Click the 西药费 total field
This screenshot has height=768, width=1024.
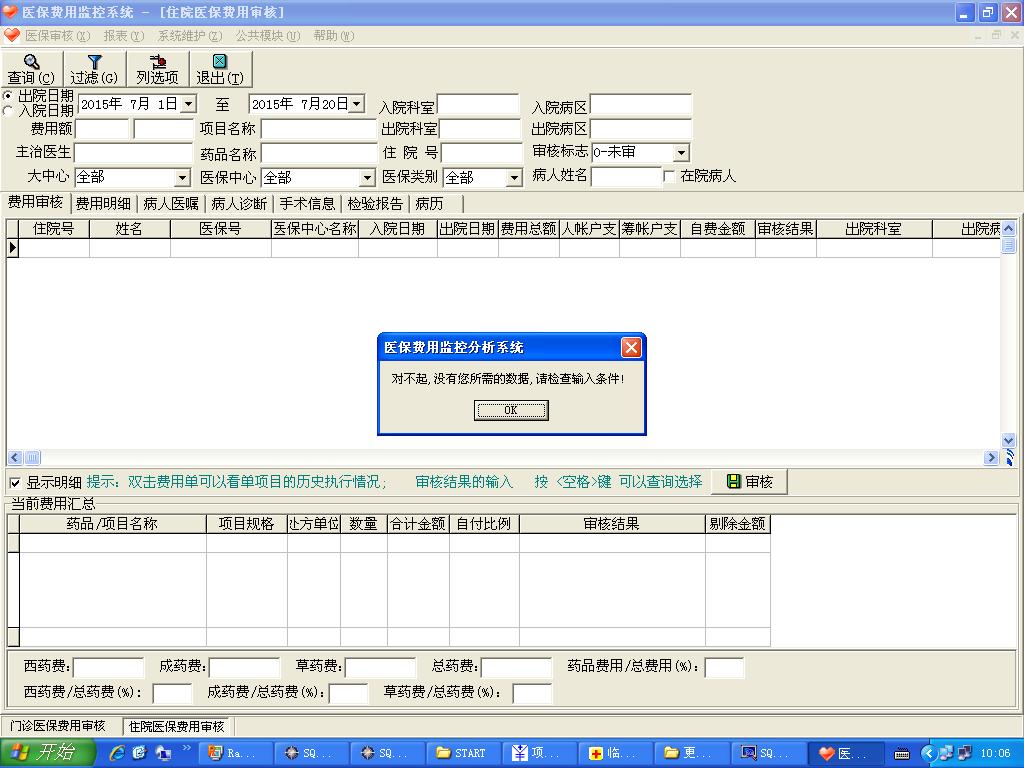[108, 667]
